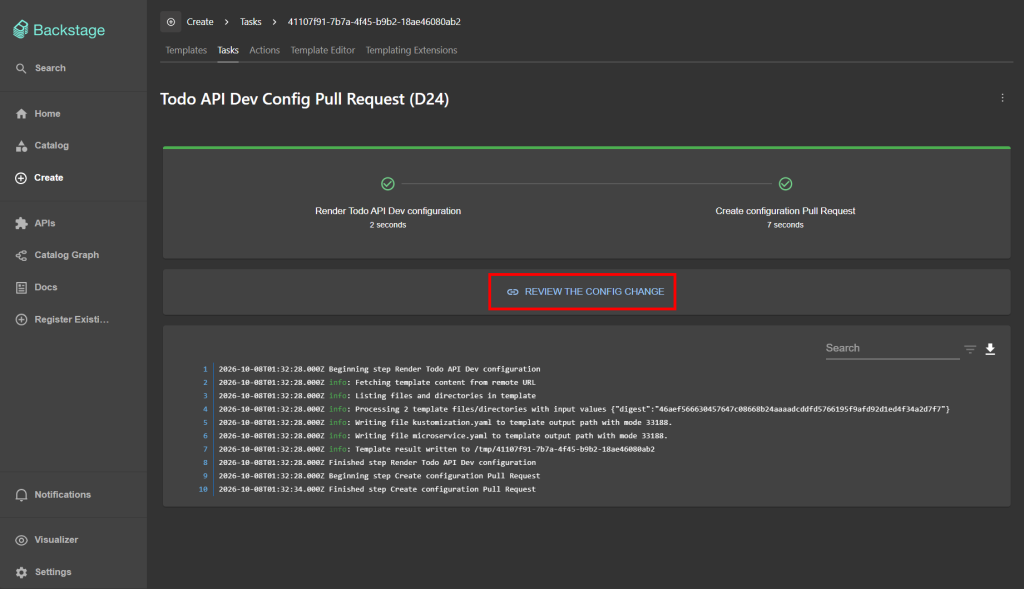Image resolution: width=1024 pixels, height=589 pixels.
Task: Click log line 'Listing files and directories in template'
Action: [377, 396]
